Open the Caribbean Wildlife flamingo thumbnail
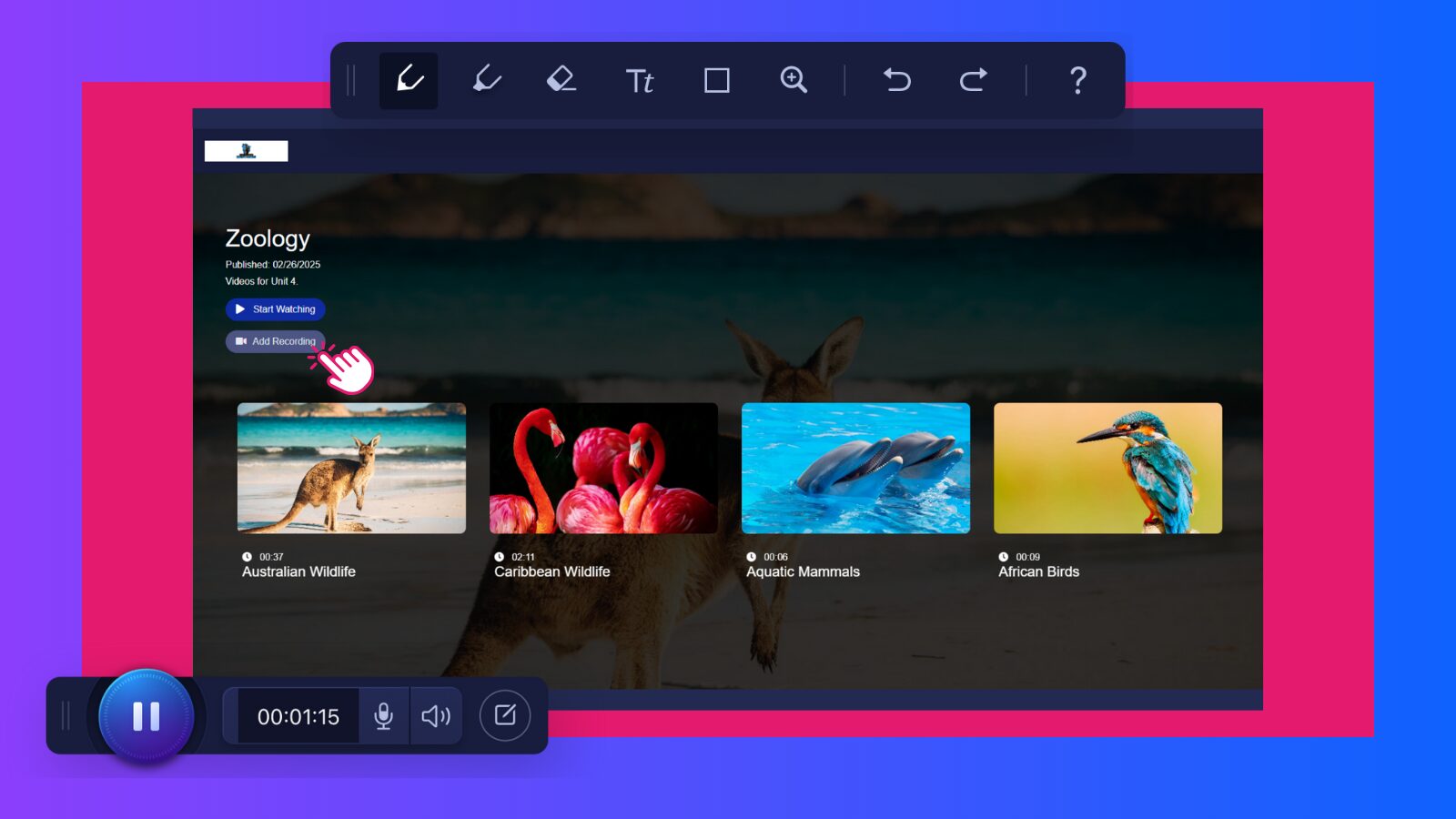The height and width of the screenshot is (819, 1456). click(603, 468)
